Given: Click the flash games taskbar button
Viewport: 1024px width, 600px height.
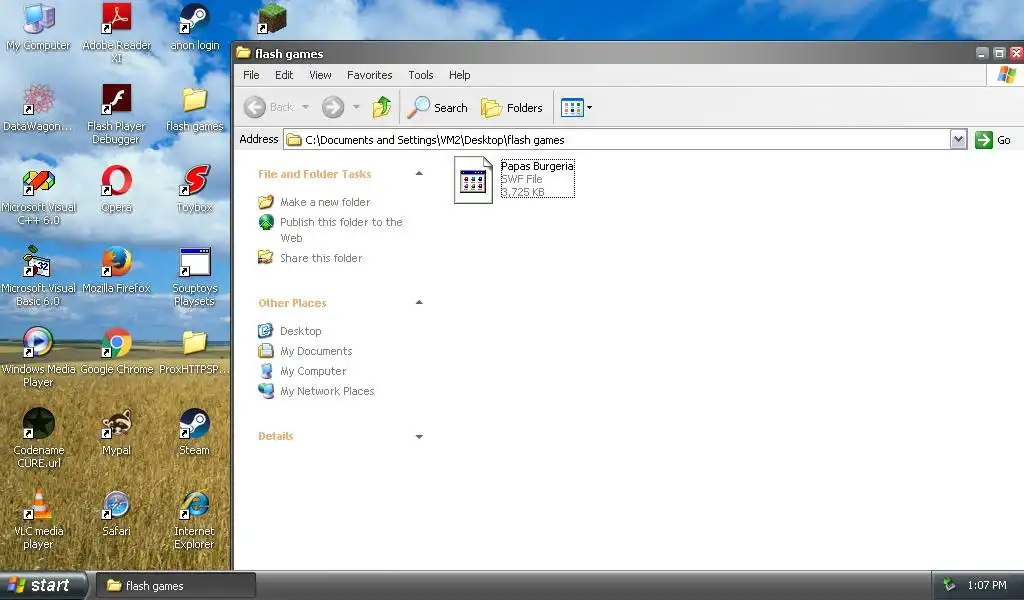Looking at the screenshot, I should click(x=176, y=586).
